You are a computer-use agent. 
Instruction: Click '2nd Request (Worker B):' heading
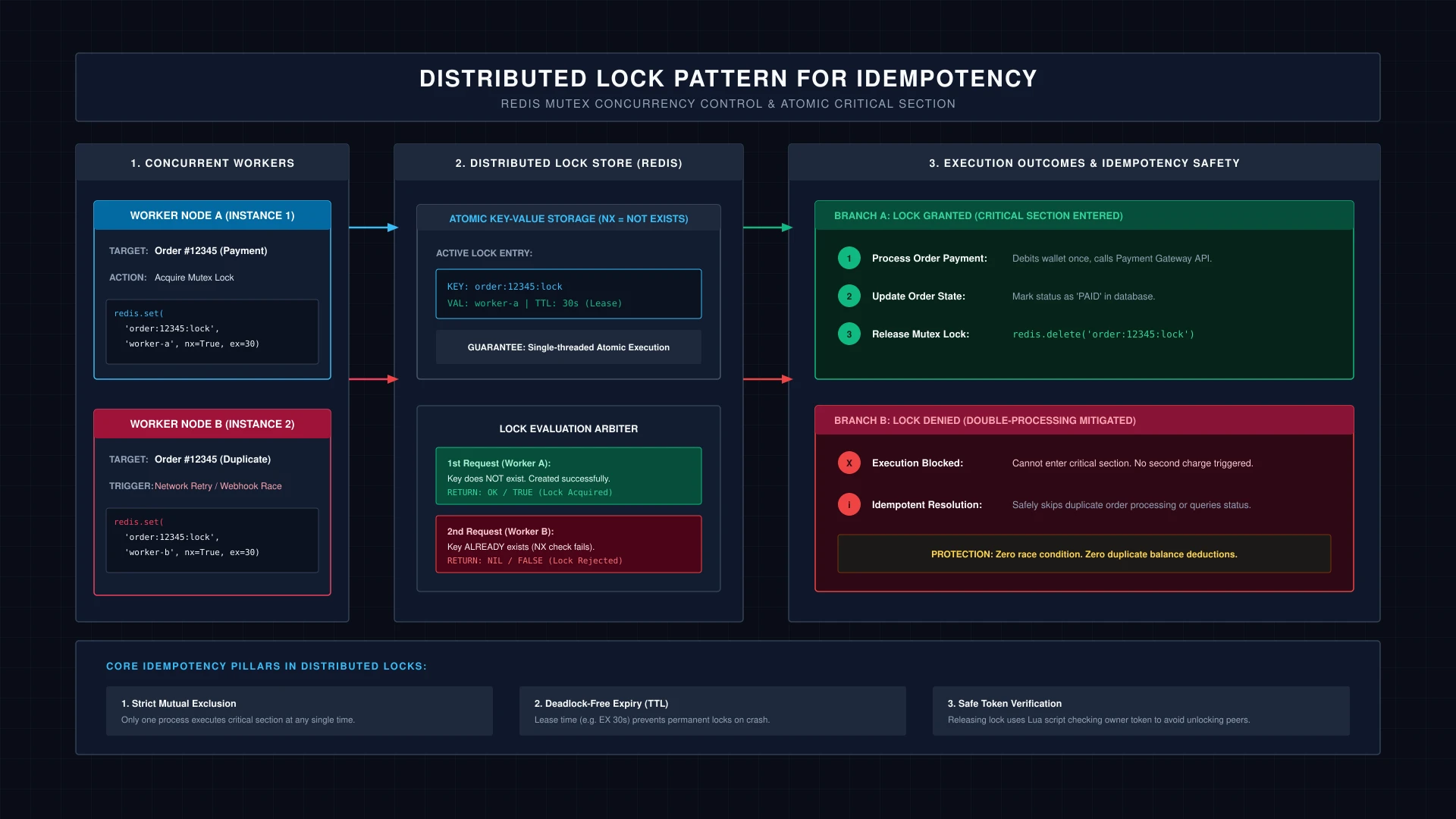pyautogui.click(x=500, y=532)
